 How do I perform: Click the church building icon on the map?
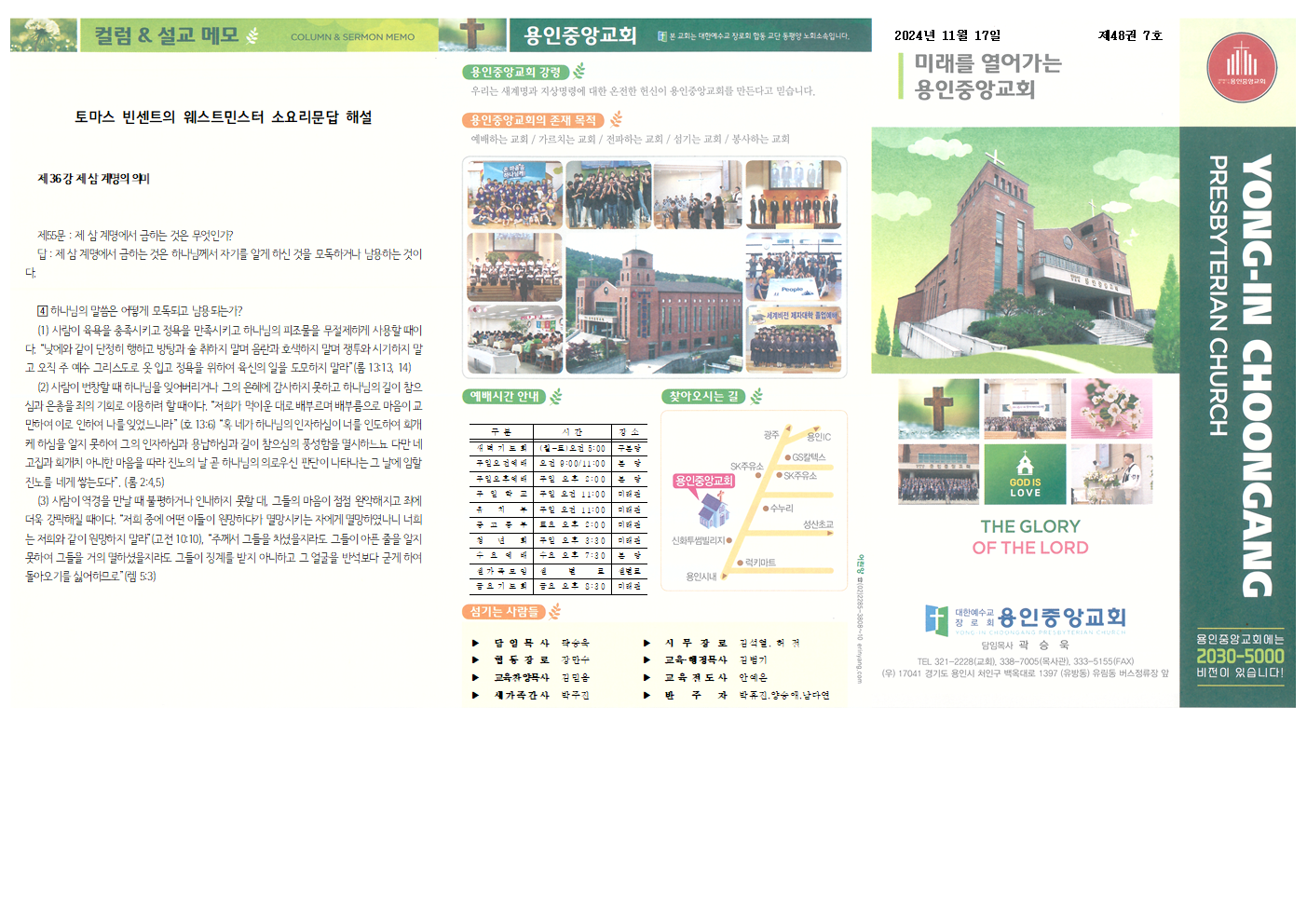tap(714, 510)
